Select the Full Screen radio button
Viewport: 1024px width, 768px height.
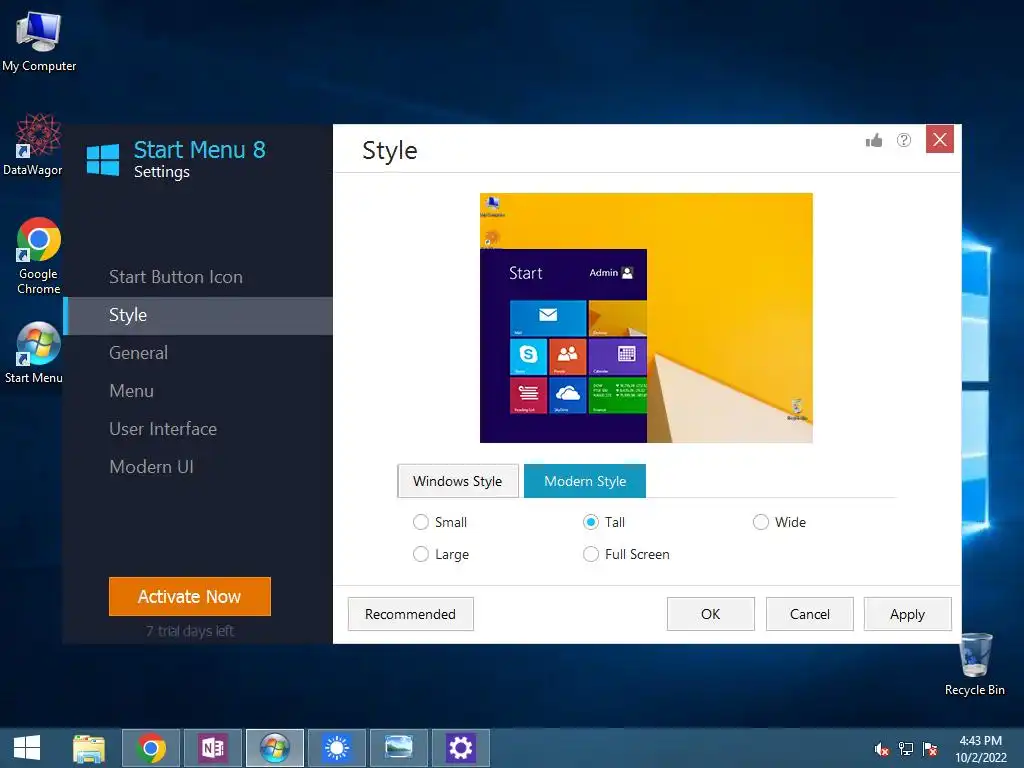[x=590, y=554]
